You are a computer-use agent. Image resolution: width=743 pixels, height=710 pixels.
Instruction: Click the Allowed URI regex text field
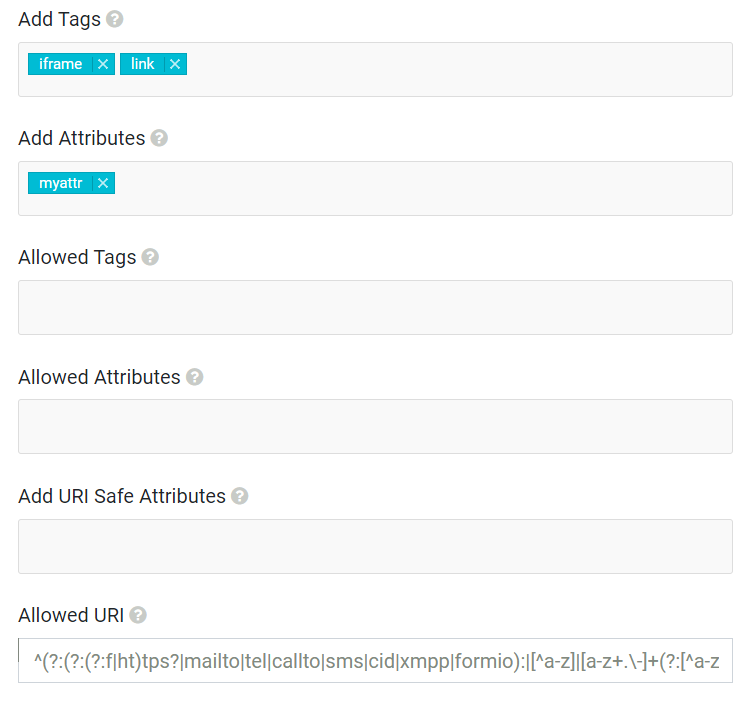[x=375, y=661]
